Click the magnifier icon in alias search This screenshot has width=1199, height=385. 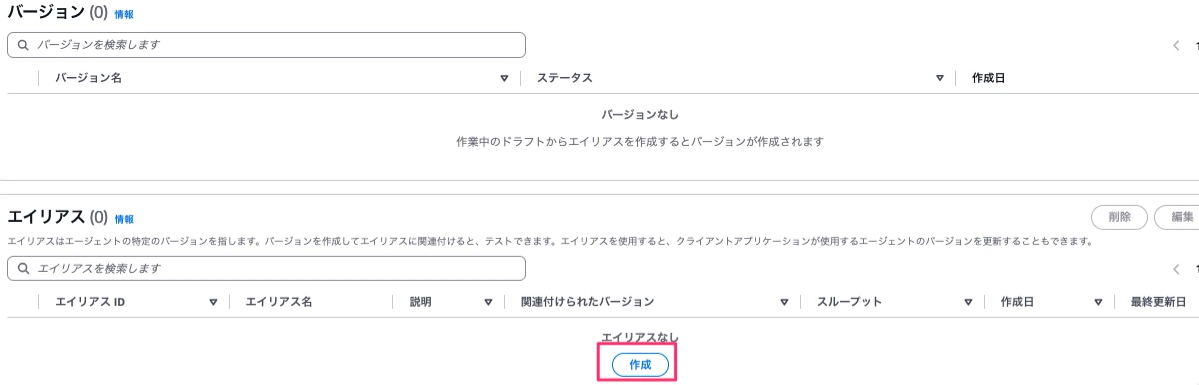click(x=23, y=269)
